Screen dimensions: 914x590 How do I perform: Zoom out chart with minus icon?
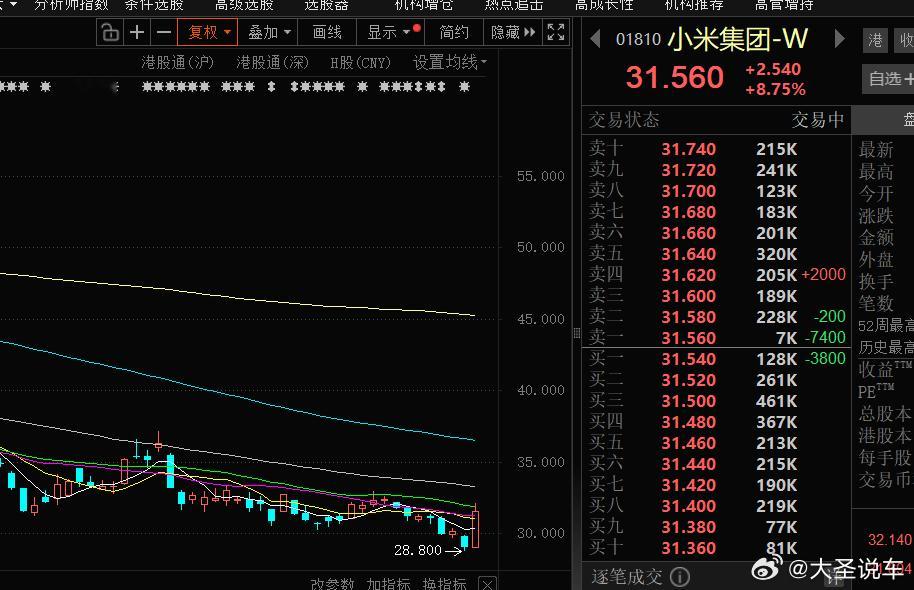(164, 32)
